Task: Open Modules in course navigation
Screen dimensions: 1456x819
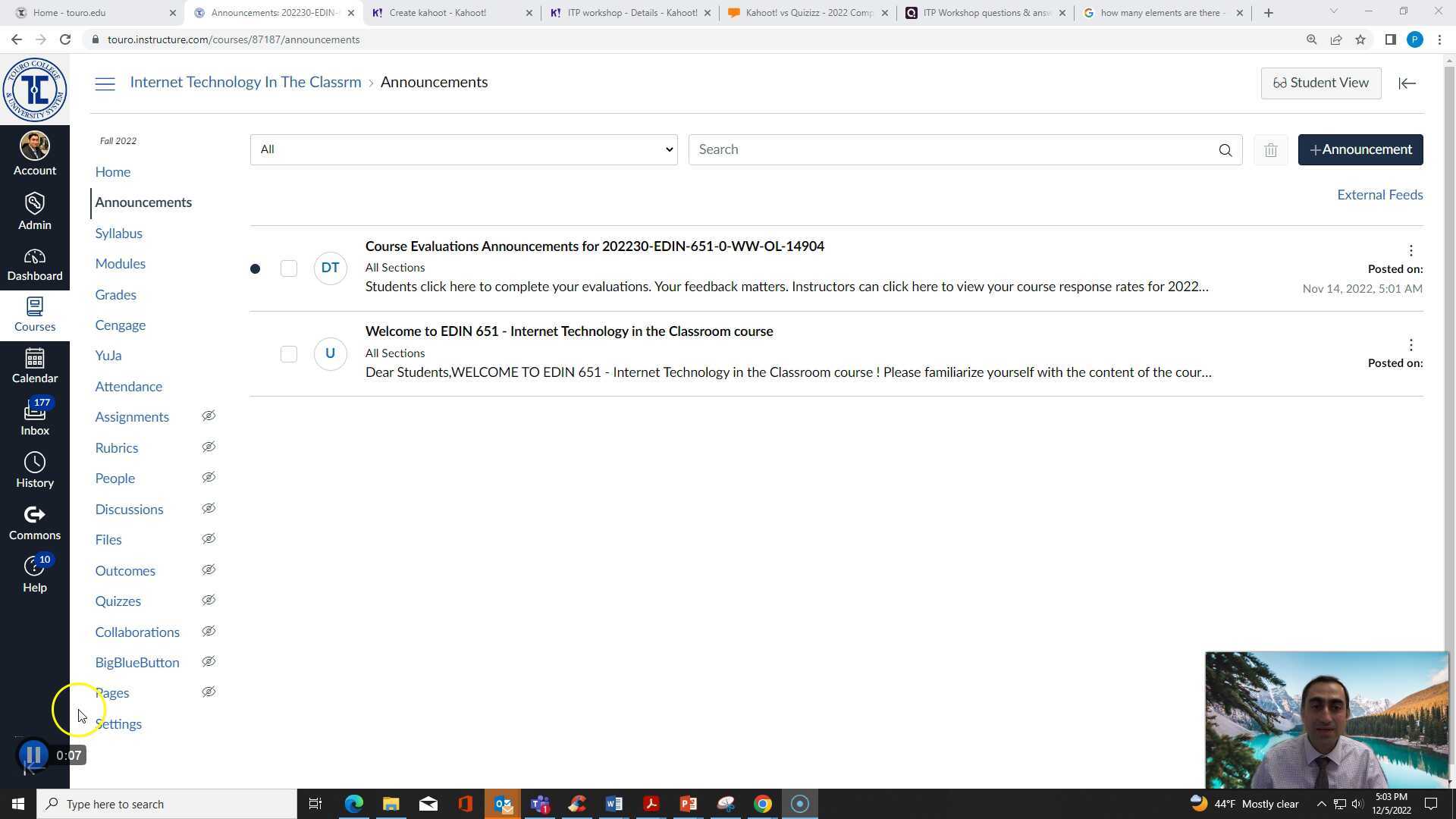Action: click(120, 264)
